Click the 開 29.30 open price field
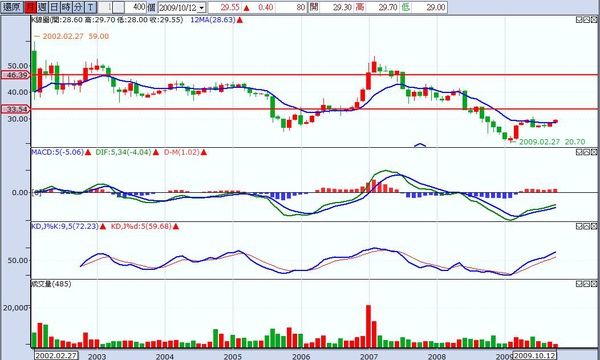The image size is (600, 360). 331,7
